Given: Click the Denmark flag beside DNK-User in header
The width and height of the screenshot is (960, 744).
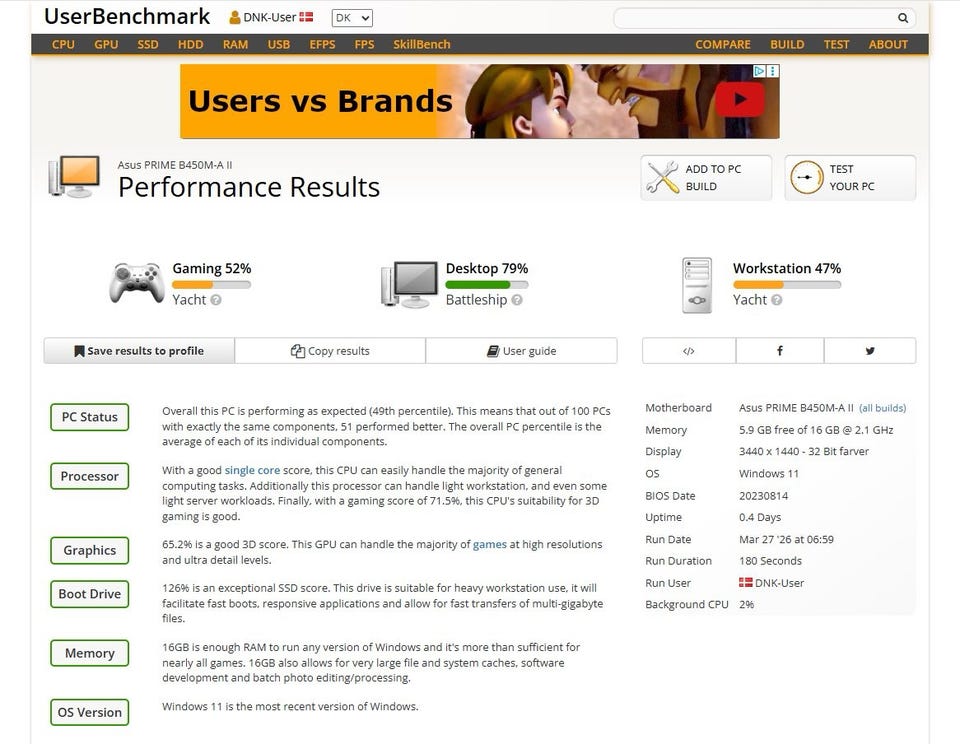Looking at the screenshot, I should [x=306, y=17].
